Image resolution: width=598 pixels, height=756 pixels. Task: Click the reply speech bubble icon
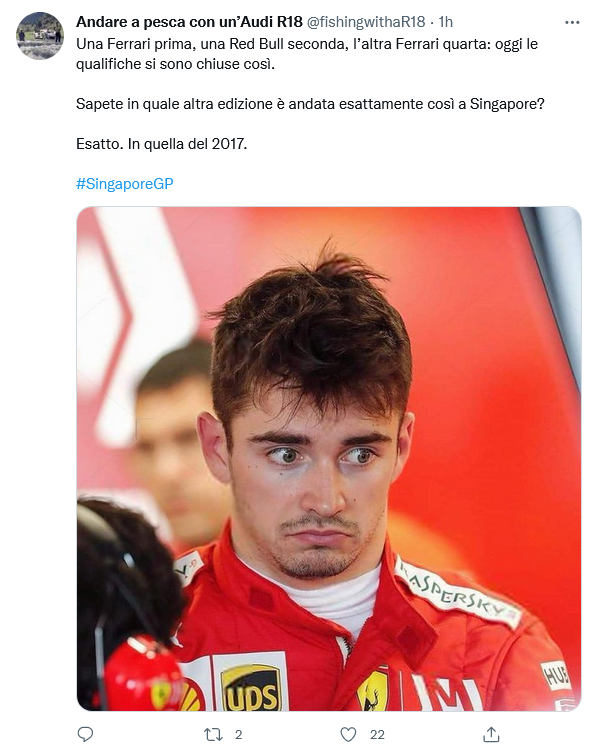[x=85, y=734]
